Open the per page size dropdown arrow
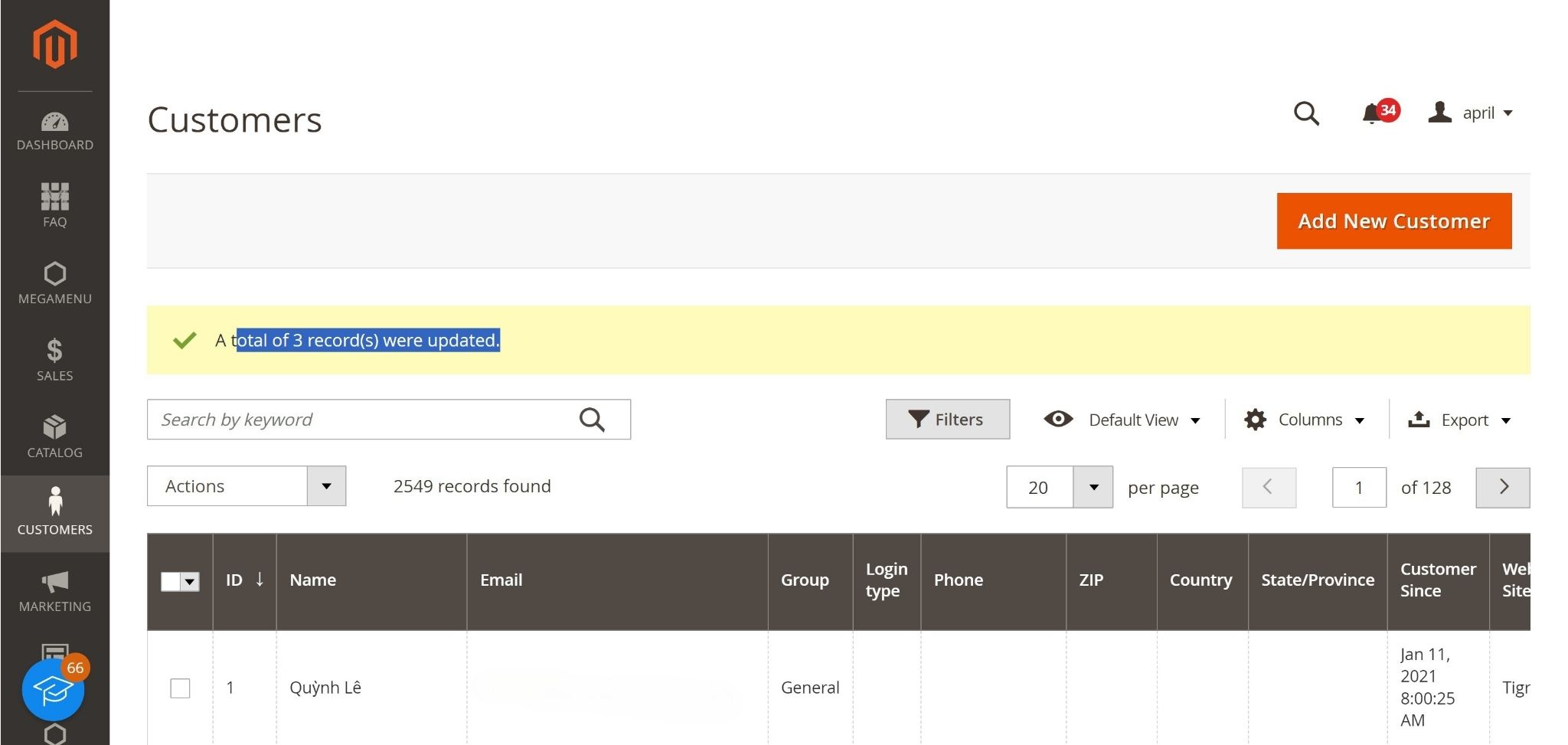Viewport: 1568px width, 745px height. click(x=1093, y=488)
